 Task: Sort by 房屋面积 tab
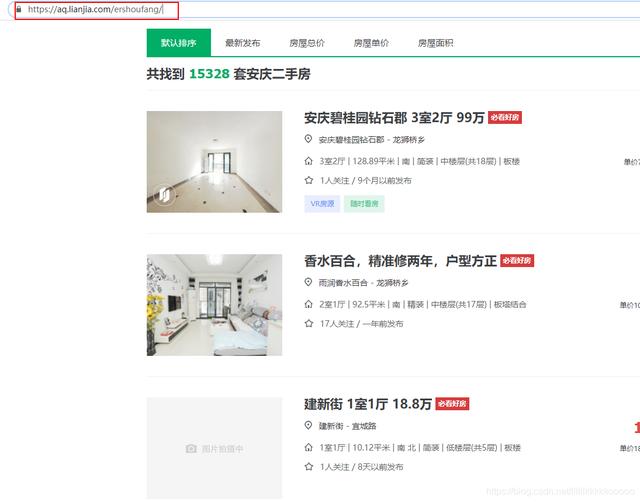tap(436, 43)
